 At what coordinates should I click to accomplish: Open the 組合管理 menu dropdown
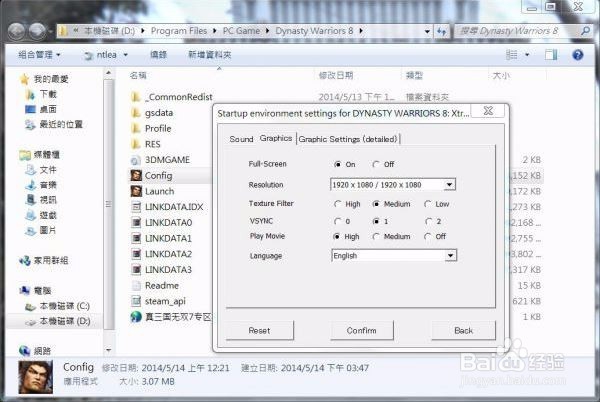39,55
